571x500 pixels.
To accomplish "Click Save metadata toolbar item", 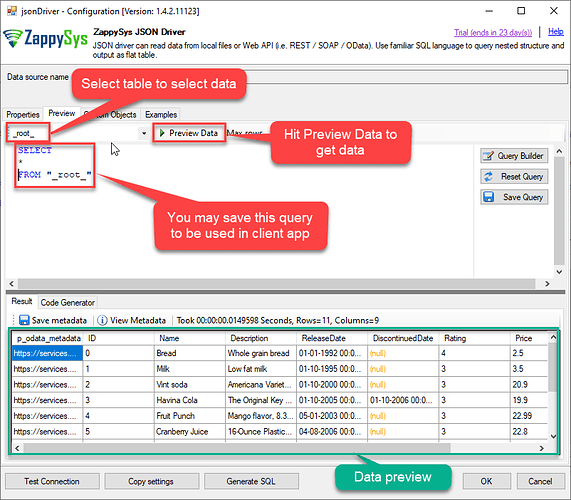I will (x=53, y=320).
